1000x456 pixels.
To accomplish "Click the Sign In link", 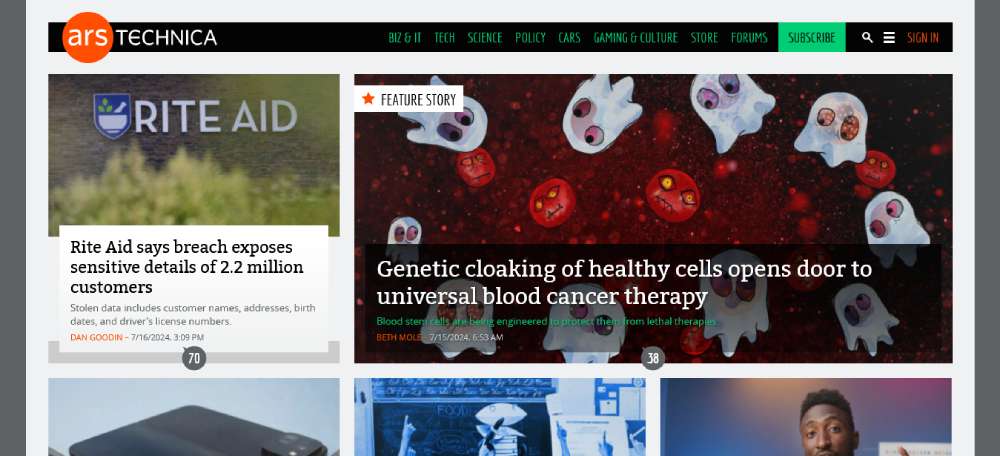I will (923, 38).
